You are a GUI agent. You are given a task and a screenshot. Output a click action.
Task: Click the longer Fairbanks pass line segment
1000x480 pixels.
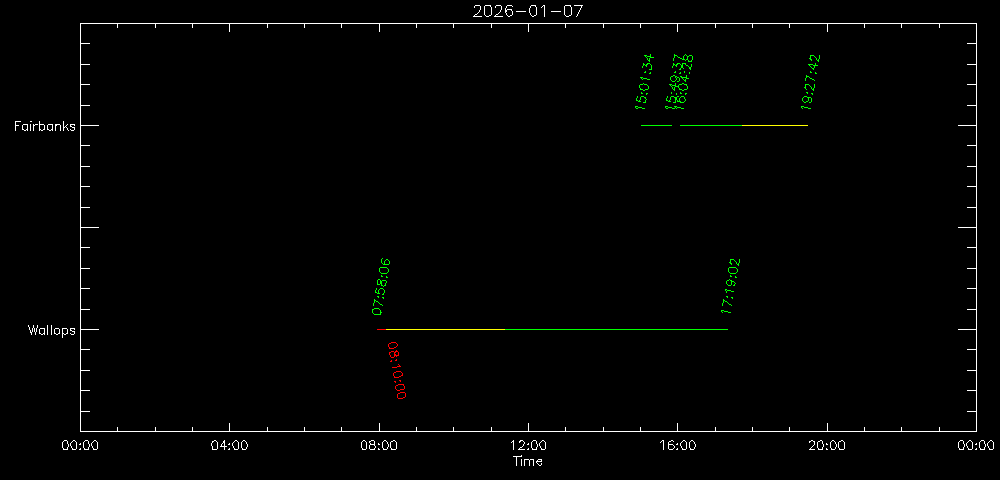(743, 125)
